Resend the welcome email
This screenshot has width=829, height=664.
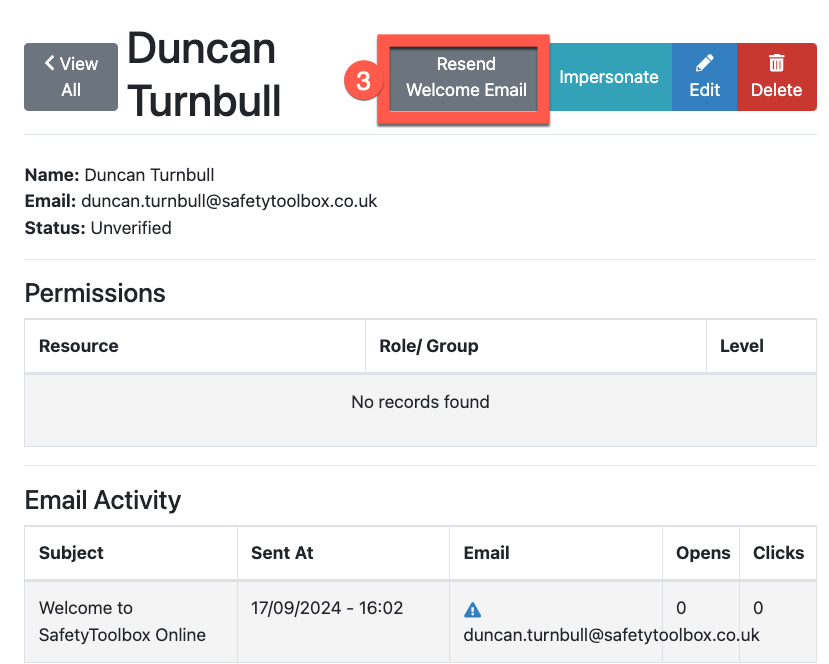466,77
